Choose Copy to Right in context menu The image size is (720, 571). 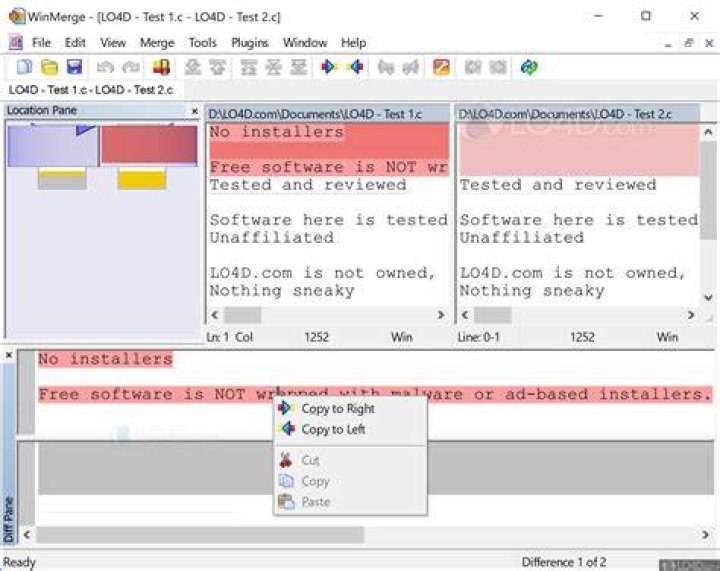(350, 409)
